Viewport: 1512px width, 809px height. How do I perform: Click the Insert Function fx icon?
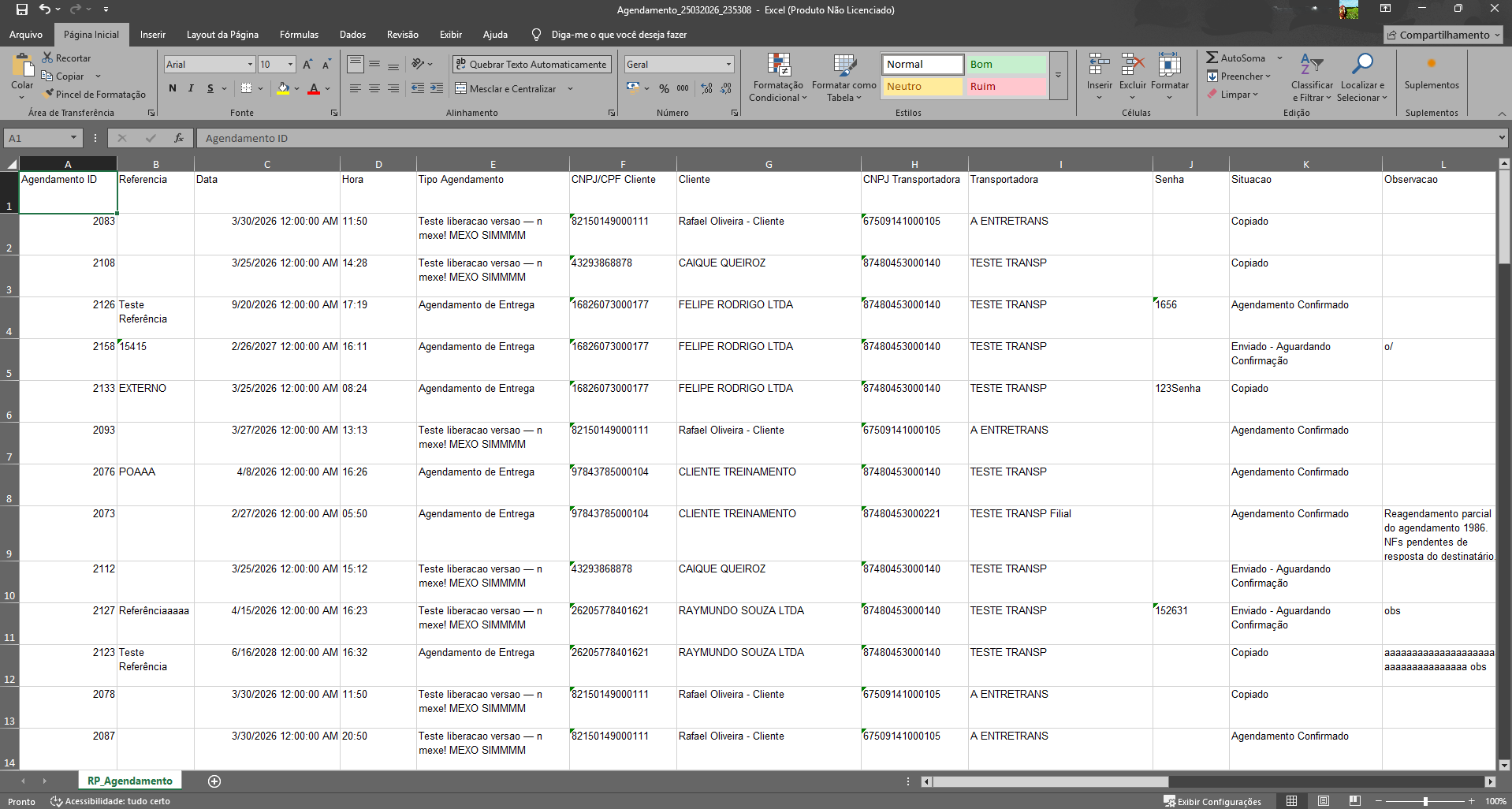[x=179, y=138]
